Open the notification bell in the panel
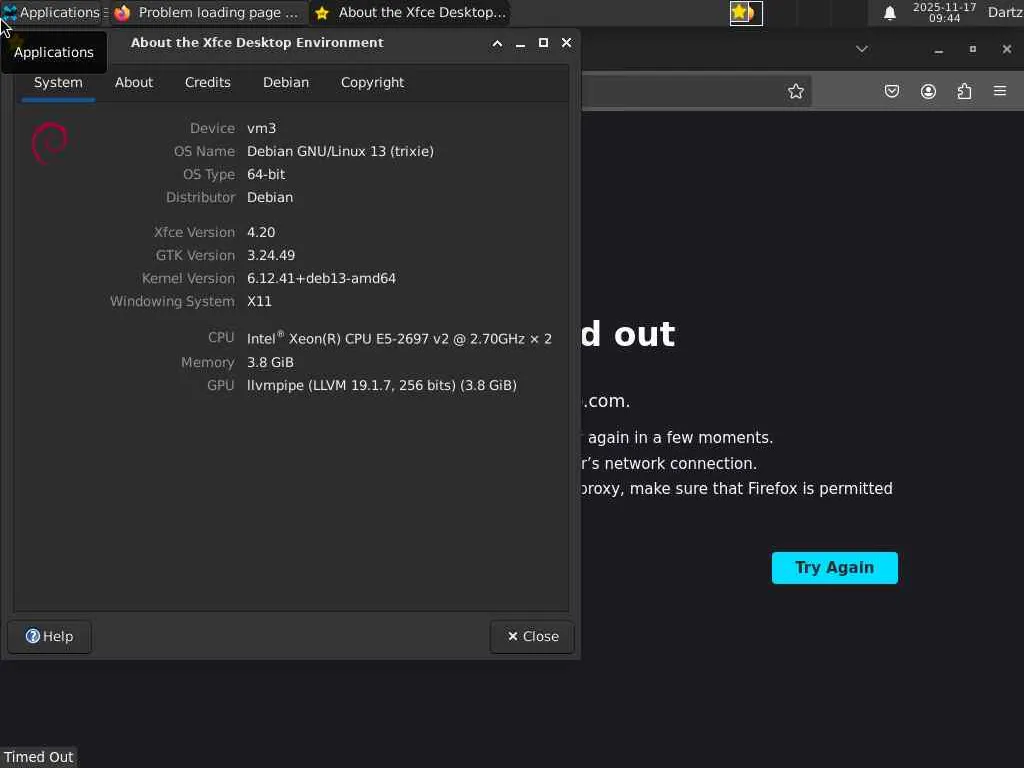 click(889, 13)
